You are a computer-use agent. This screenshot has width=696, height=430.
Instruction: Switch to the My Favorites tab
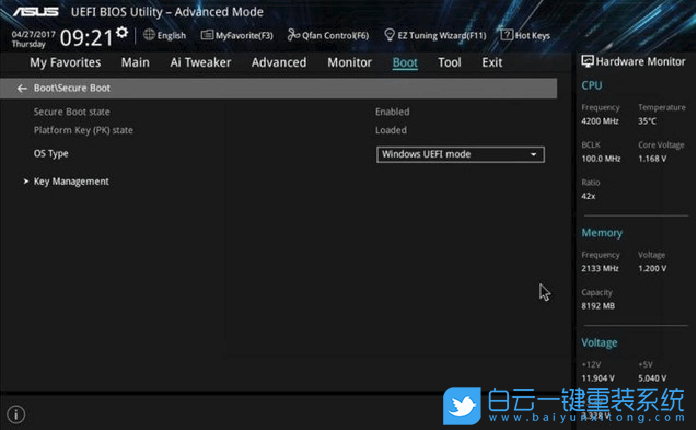tap(65, 62)
